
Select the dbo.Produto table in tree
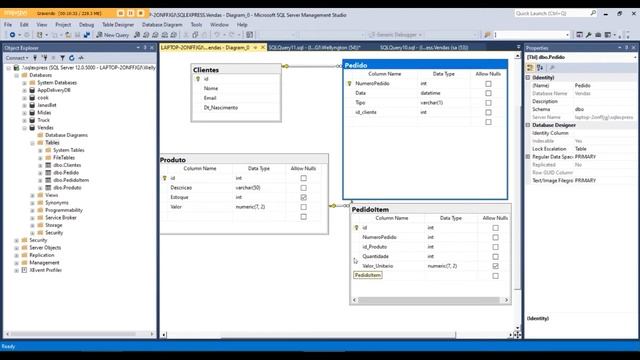[x=67, y=188]
